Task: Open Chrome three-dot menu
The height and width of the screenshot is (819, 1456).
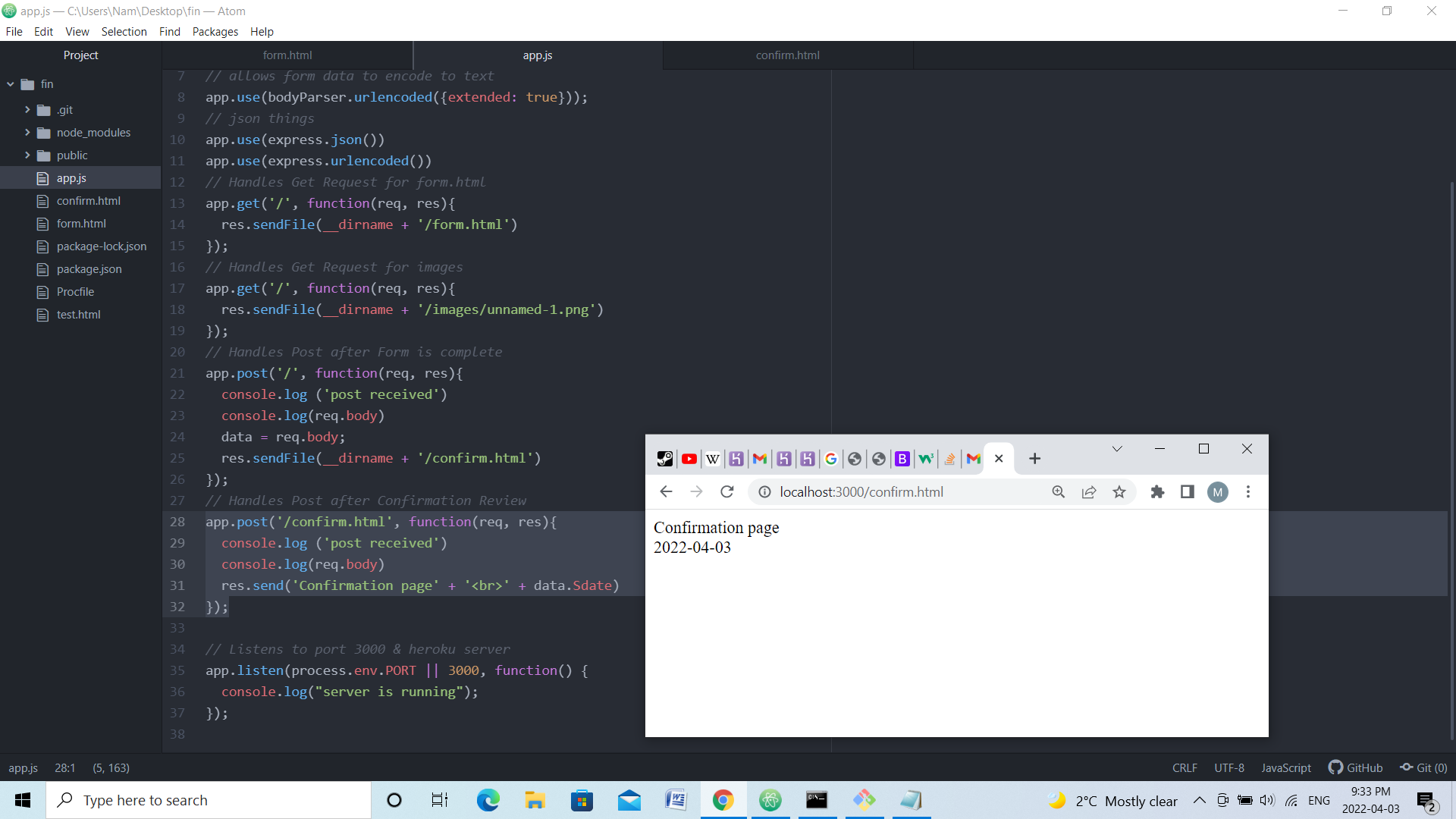Action: coord(1248,492)
